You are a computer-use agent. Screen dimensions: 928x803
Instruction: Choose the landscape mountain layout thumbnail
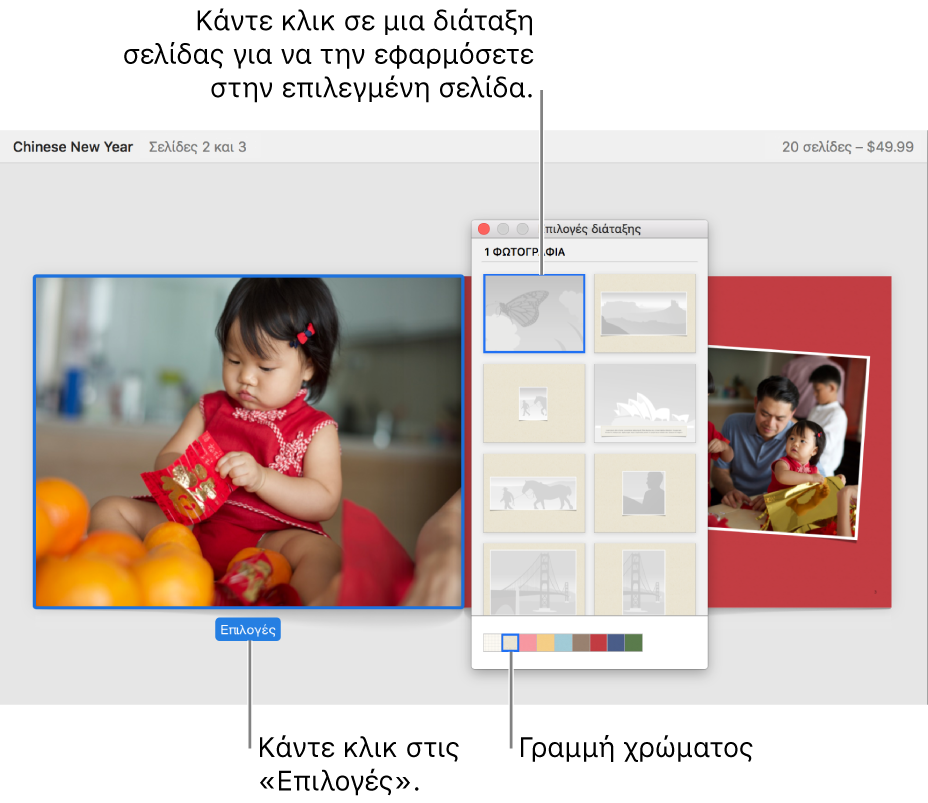(645, 314)
